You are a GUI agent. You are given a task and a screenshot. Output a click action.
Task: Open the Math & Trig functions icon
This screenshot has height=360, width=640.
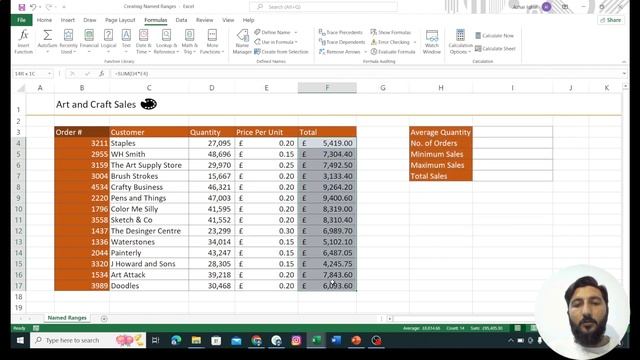click(x=189, y=41)
